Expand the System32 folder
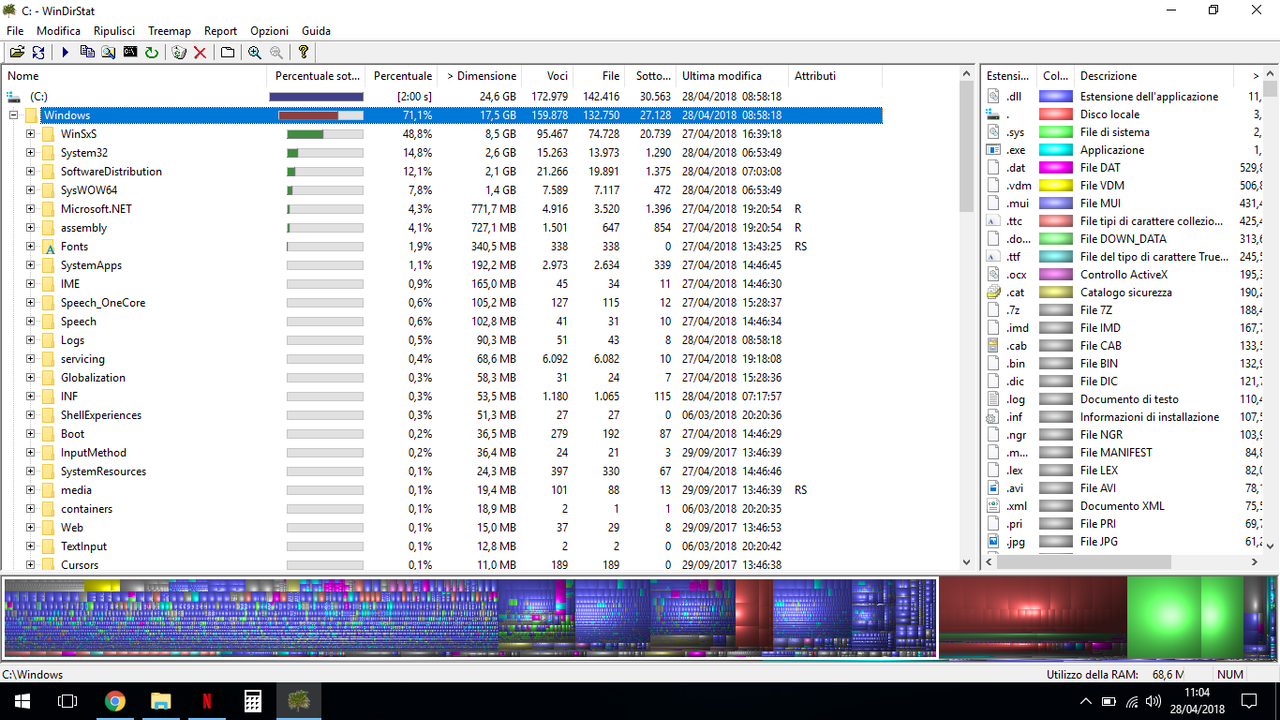Image resolution: width=1280 pixels, height=720 pixels. [31, 153]
